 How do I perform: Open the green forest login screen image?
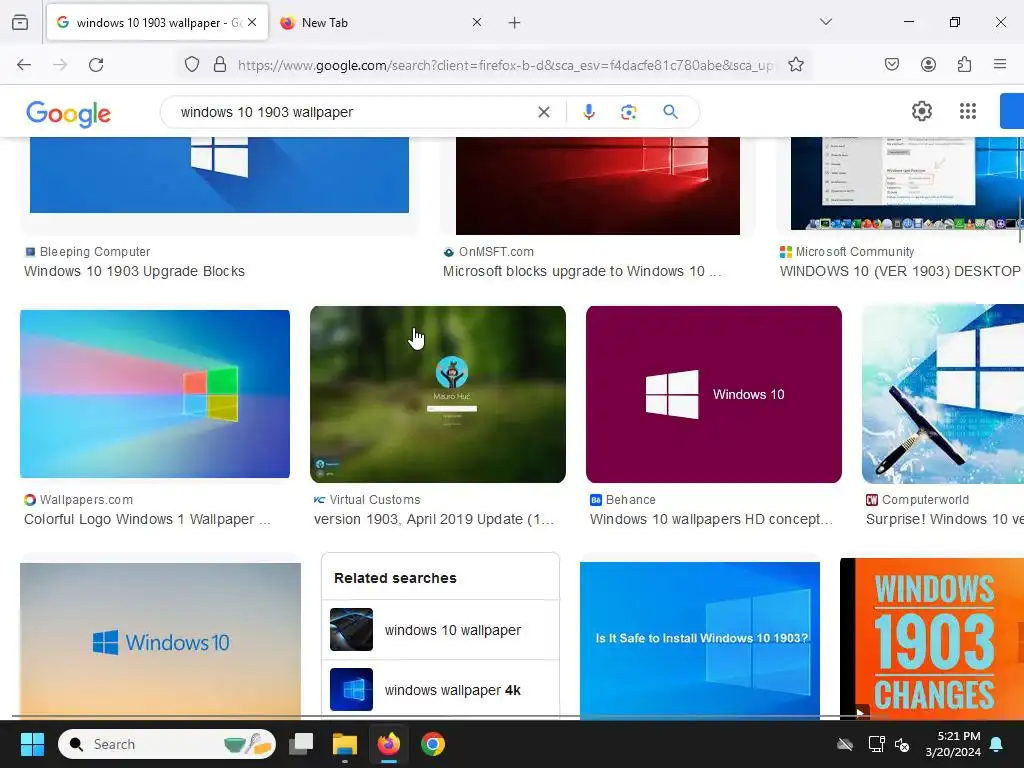tap(438, 394)
